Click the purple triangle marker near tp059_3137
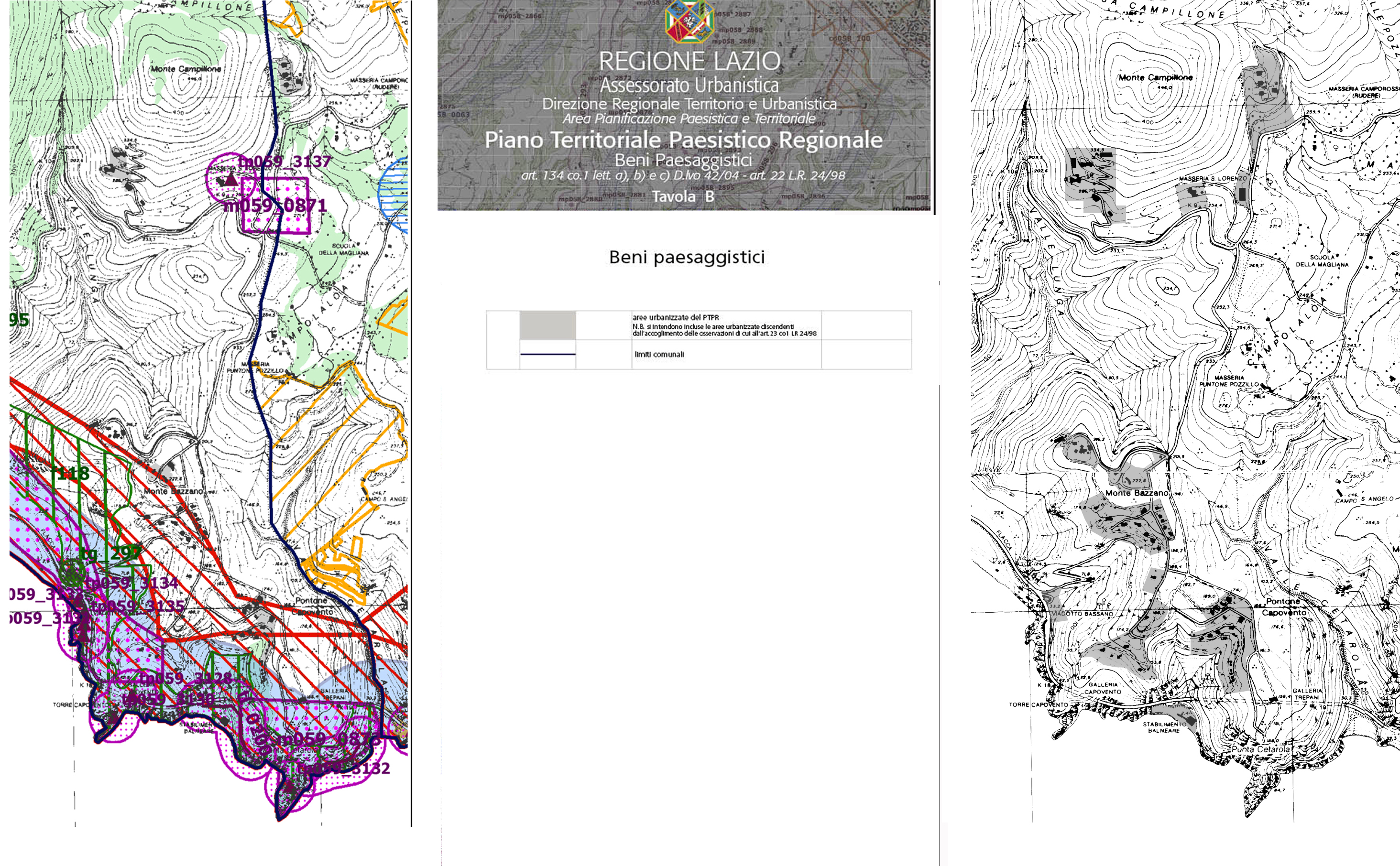 tap(230, 180)
